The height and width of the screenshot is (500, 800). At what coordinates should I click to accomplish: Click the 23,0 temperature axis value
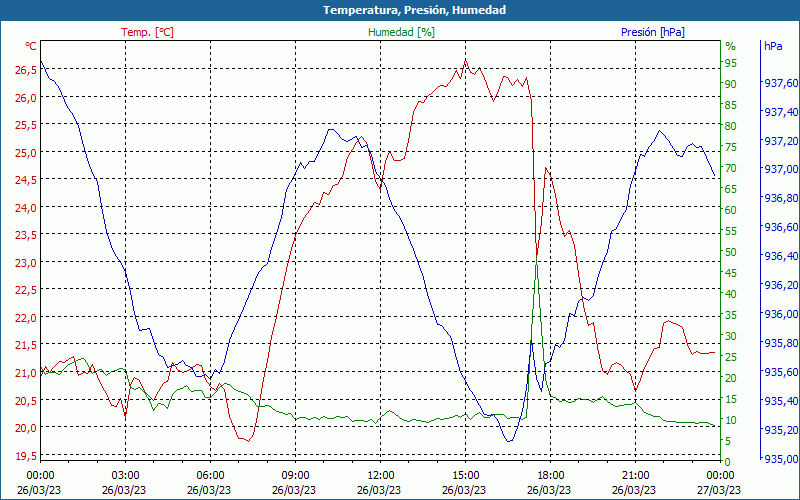click(x=26, y=263)
